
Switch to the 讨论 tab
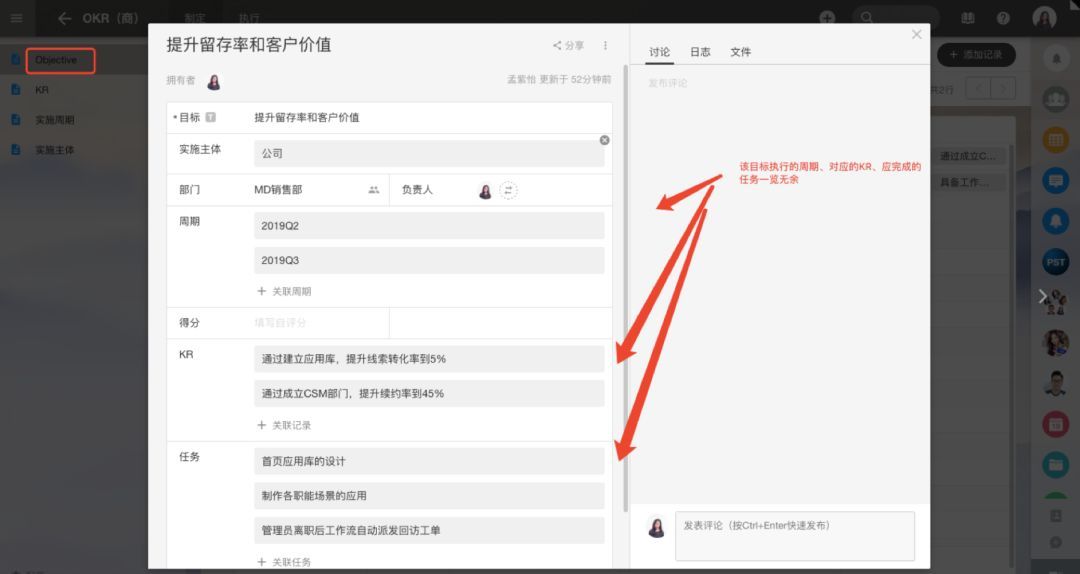click(x=659, y=52)
